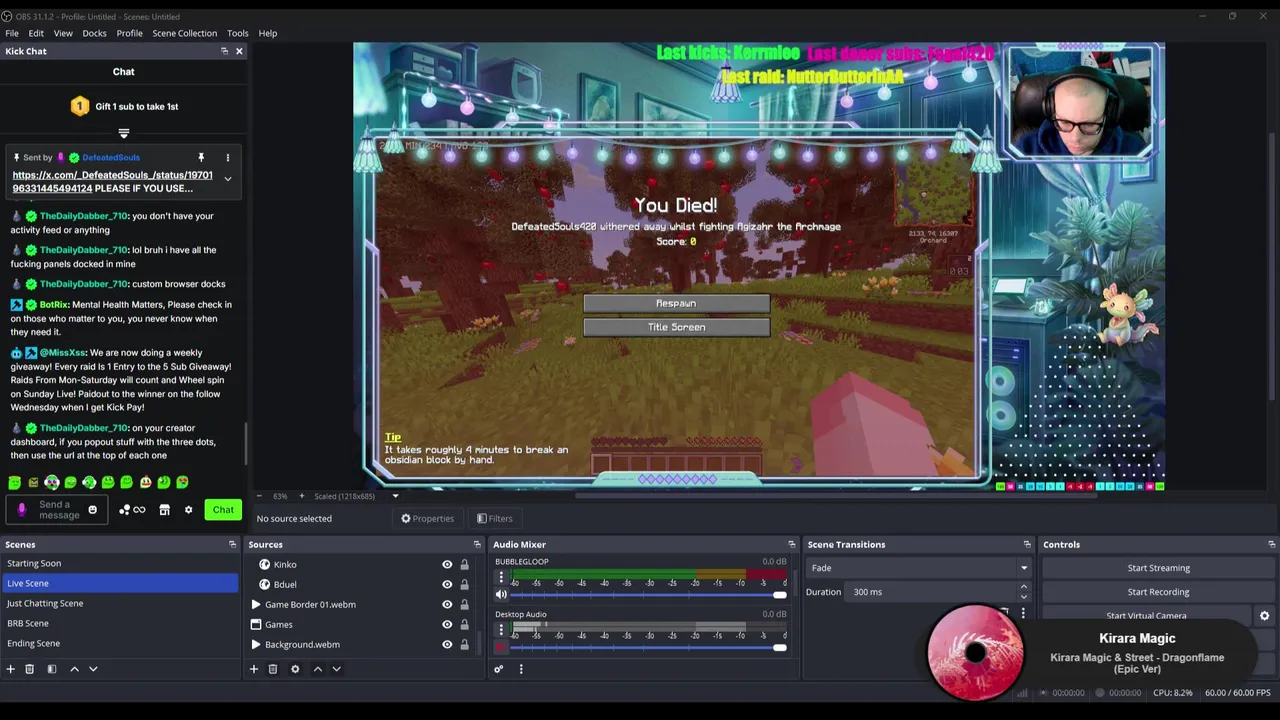Open source properties gear in Sources toolbar

pos(295,669)
